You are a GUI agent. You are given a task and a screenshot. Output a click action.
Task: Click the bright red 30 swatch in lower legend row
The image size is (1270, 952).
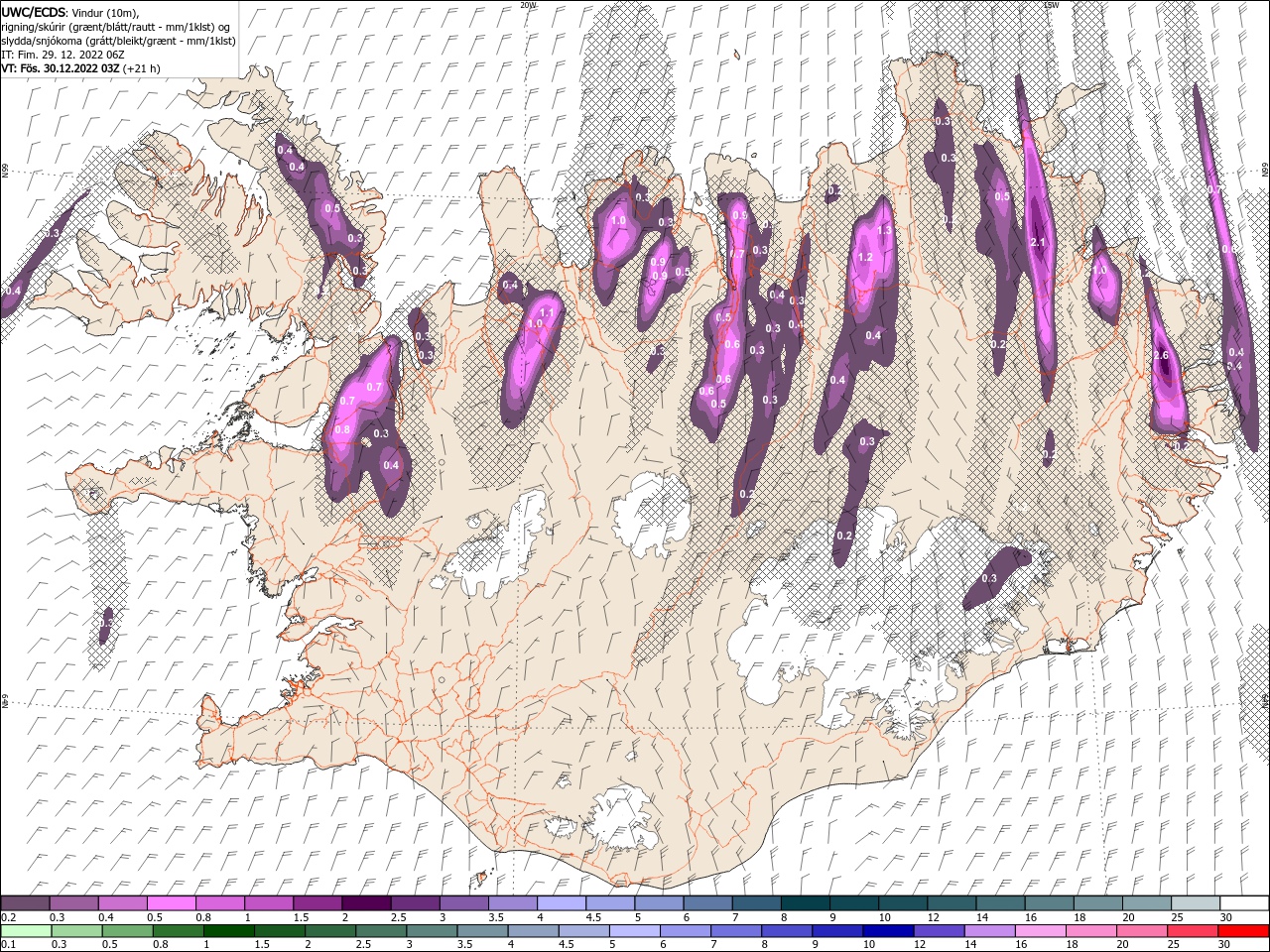pyautogui.click(x=1242, y=930)
